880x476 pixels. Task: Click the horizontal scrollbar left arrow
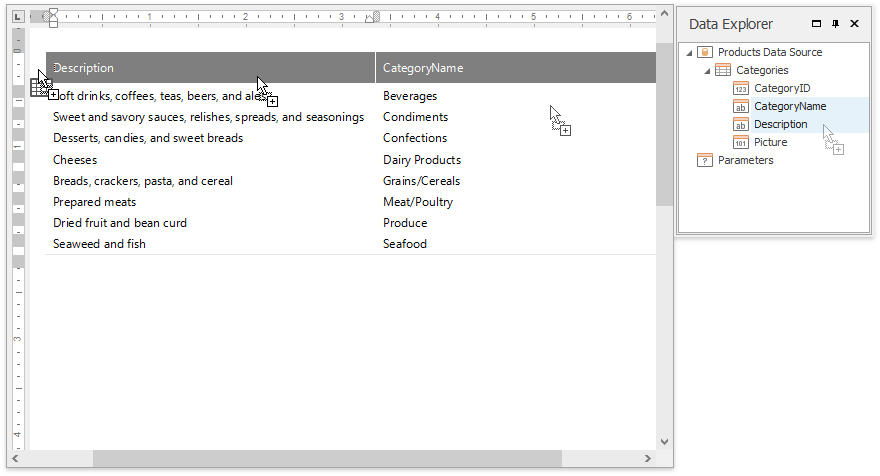coord(15,459)
